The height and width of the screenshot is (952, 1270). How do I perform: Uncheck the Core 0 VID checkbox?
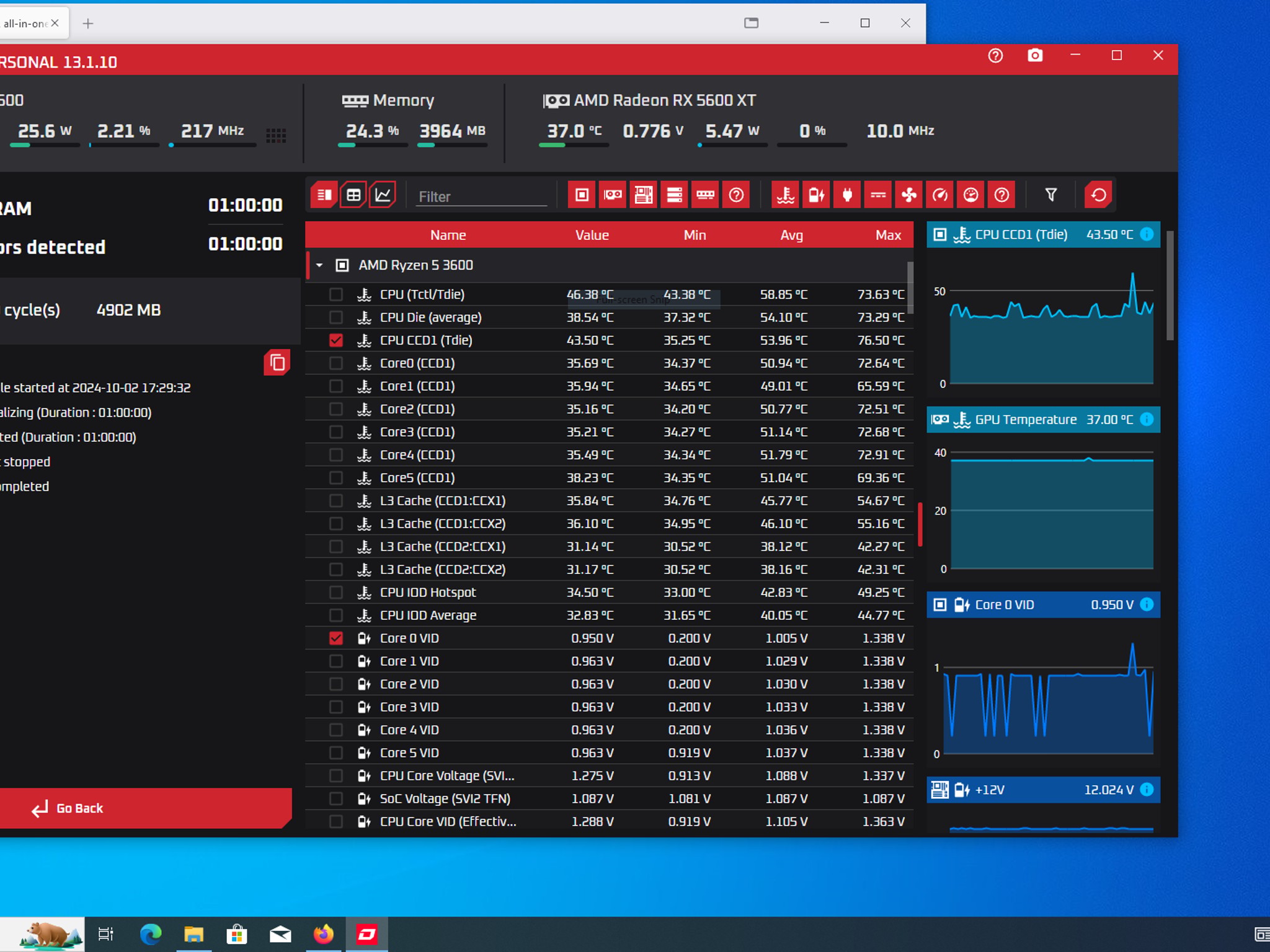coord(336,638)
